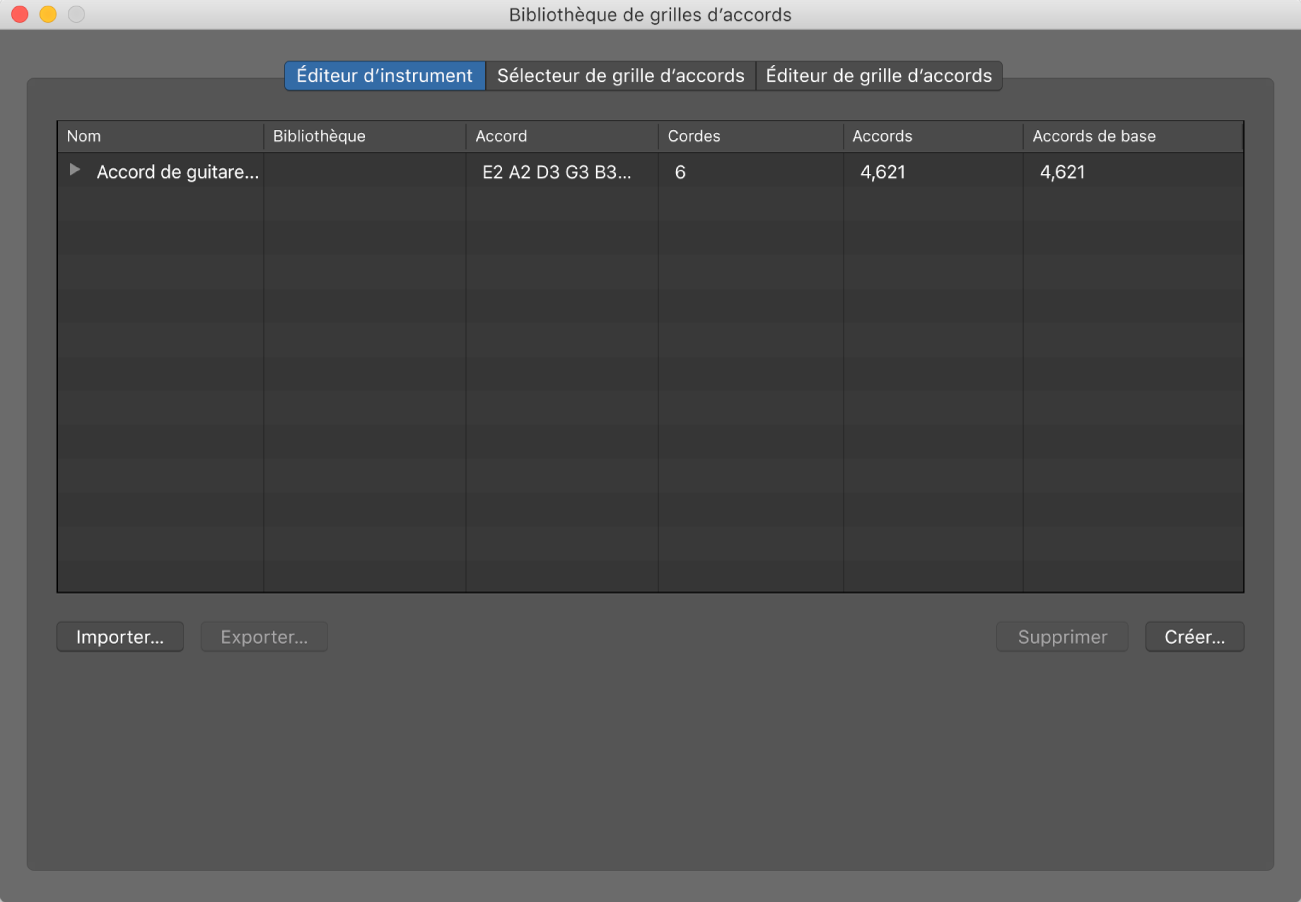The height and width of the screenshot is (902, 1301).
Task: Open the Éditeur de grille d'accords tab
Action: pos(878,76)
